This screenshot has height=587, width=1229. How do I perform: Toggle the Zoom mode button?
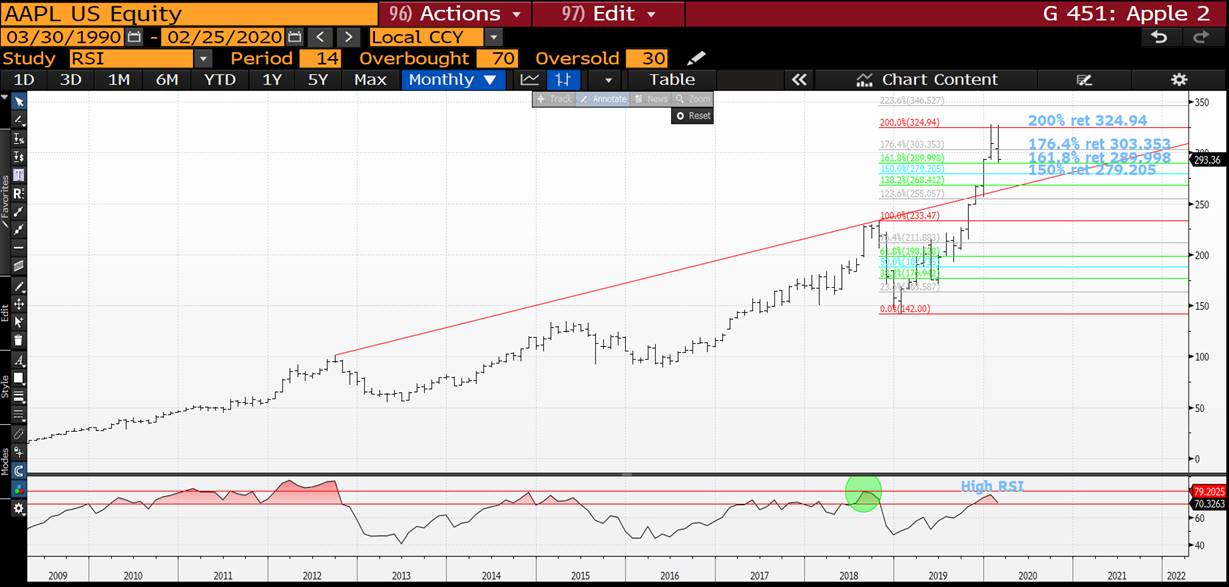[x=693, y=99]
